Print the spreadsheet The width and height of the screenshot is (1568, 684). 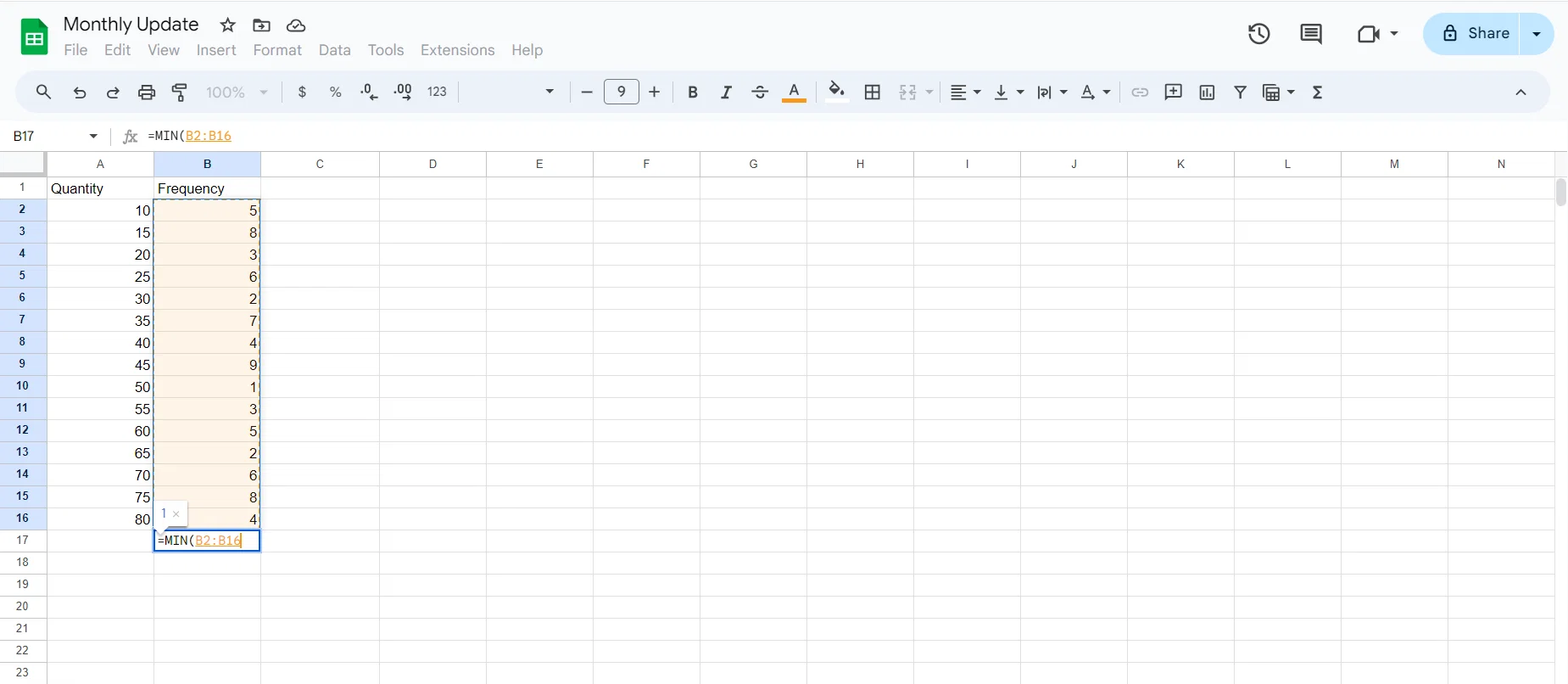[147, 93]
